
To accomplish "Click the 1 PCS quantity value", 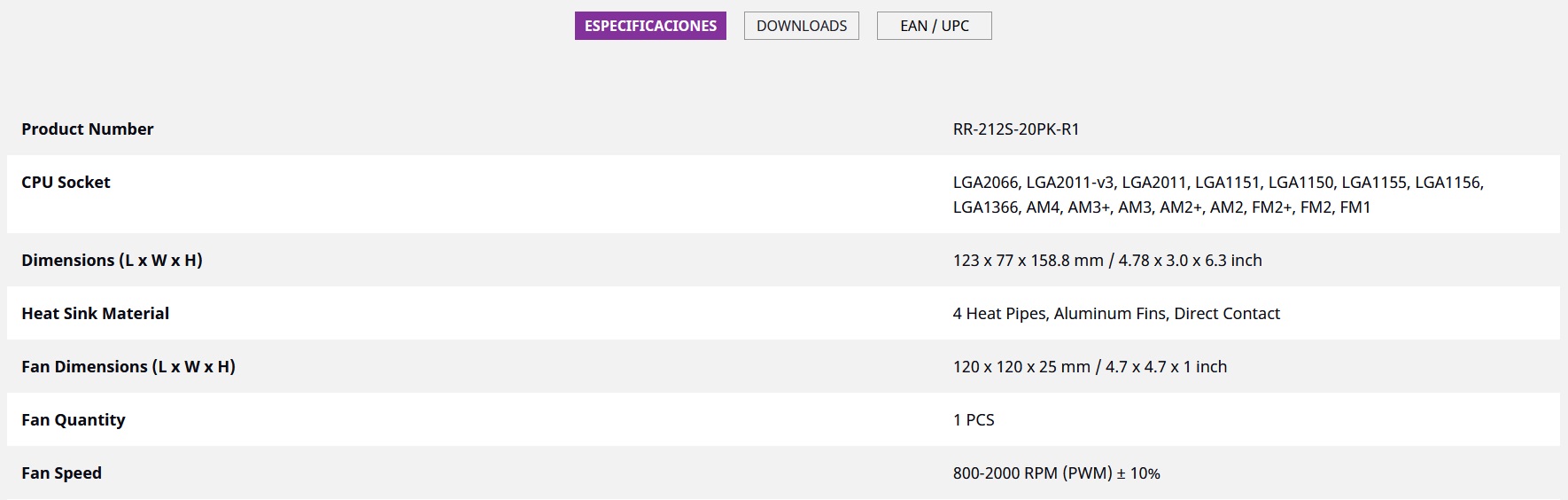I will tap(974, 420).
